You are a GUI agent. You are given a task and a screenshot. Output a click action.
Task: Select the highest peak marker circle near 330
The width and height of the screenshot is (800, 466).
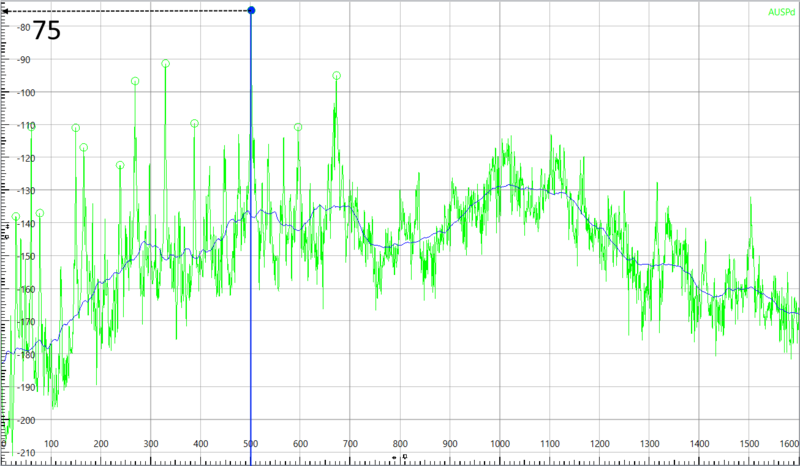pos(165,64)
